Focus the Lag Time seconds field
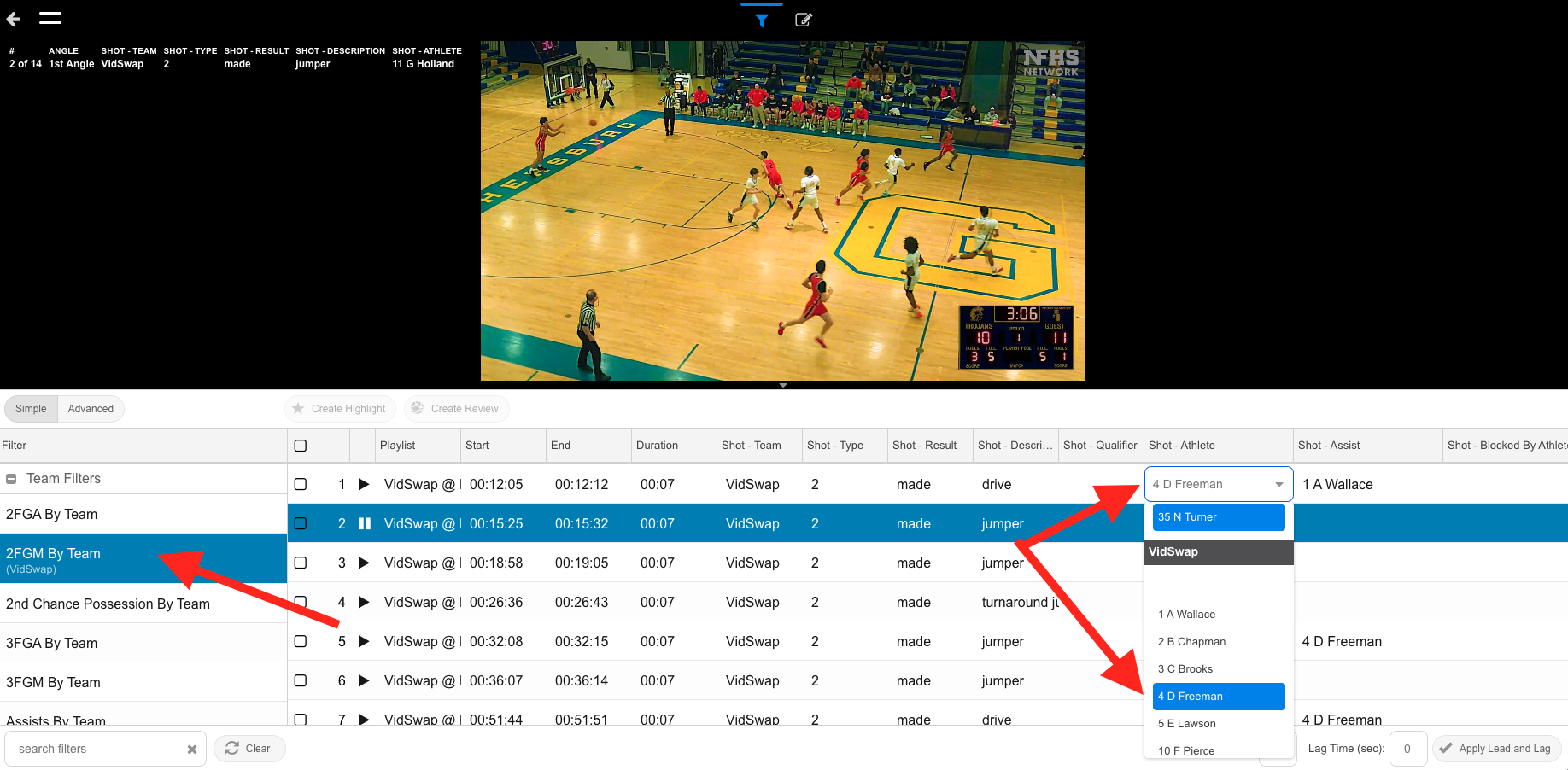 pos(1407,749)
